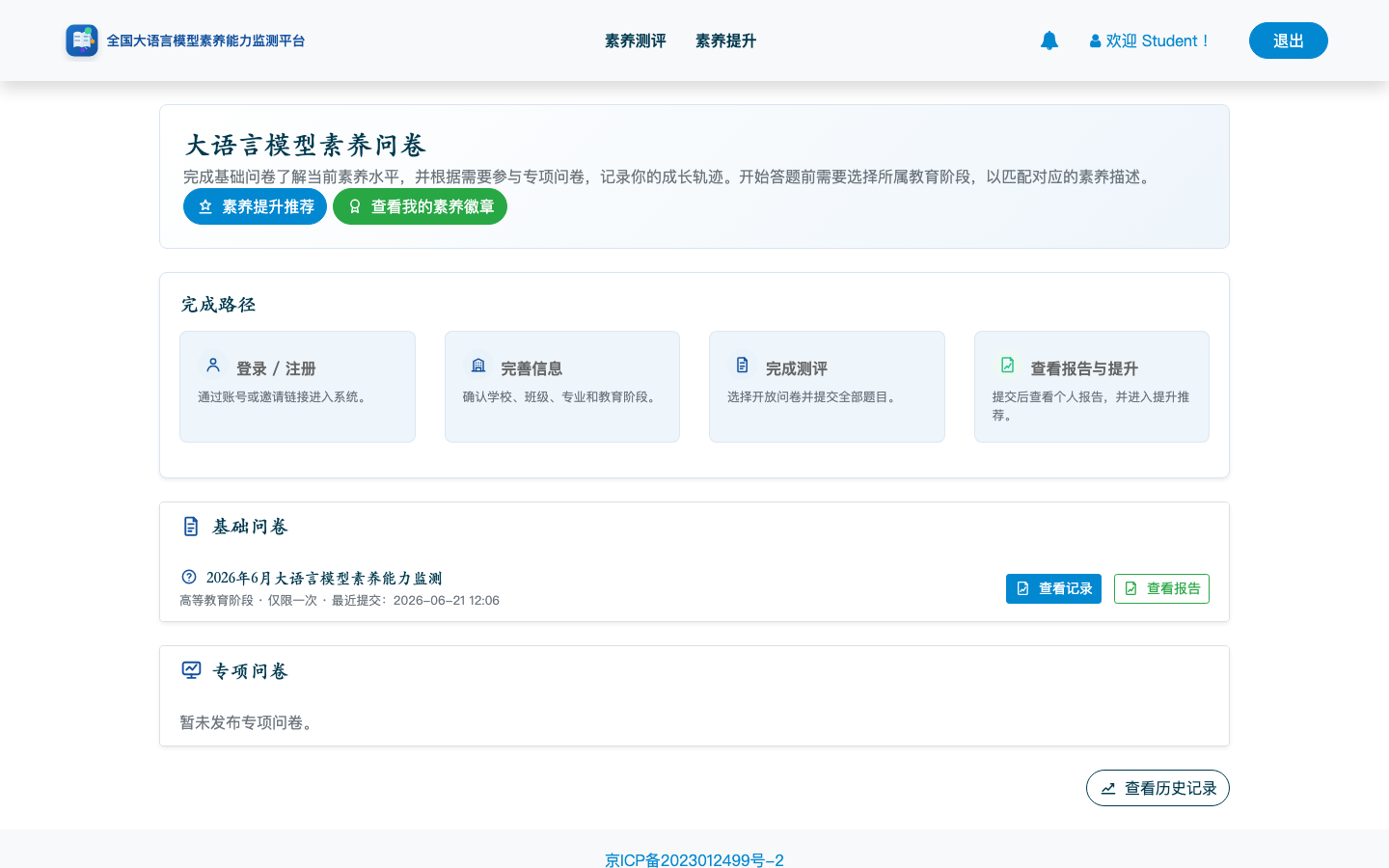The height and width of the screenshot is (868, 1389).
Task: Select the 完成测评 step card
Action: click(827, 387)
